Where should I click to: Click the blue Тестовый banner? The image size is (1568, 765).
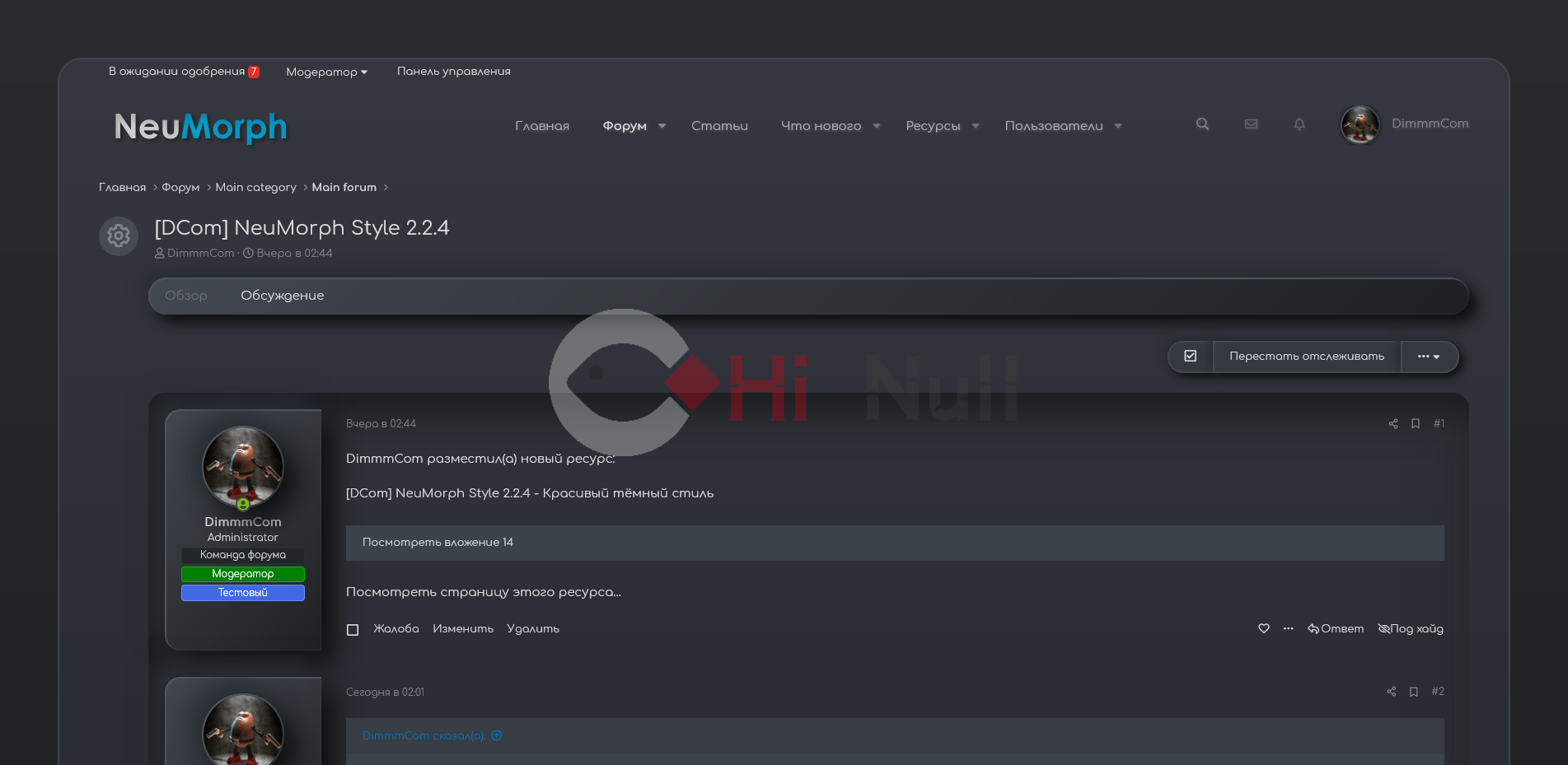pyautogui.click(x=243, y=593)
